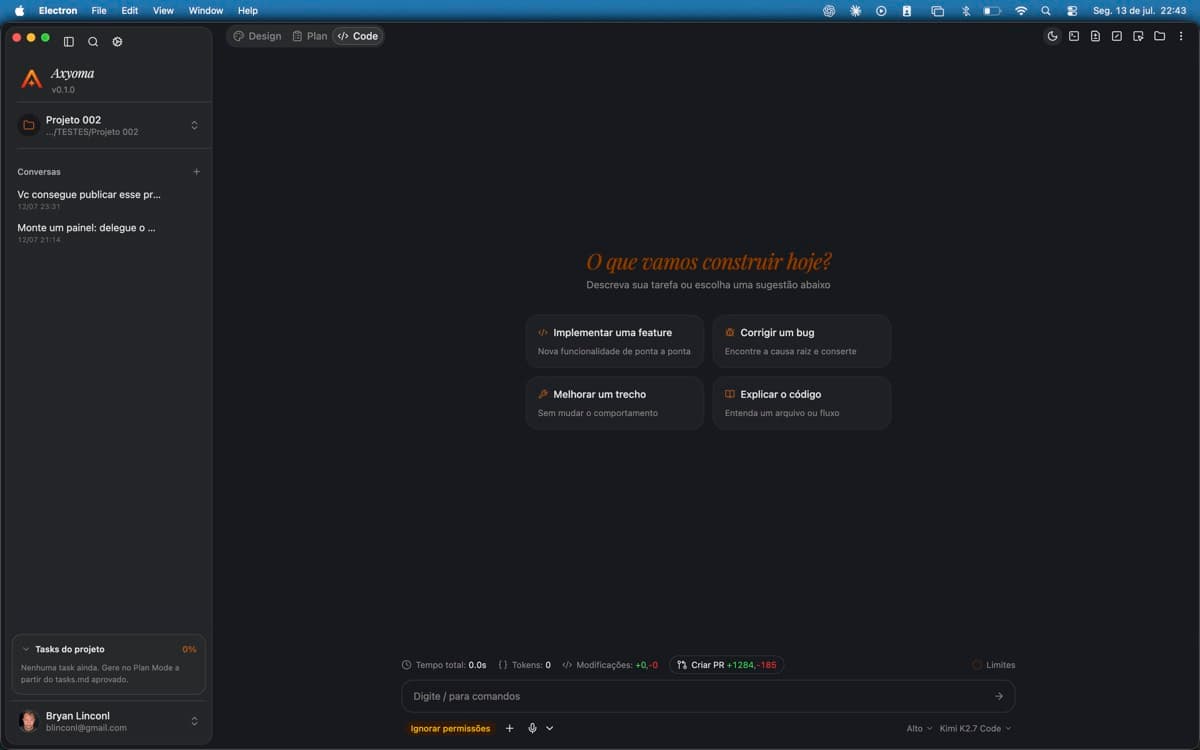Click the Axyoma logo

point(32,79)
